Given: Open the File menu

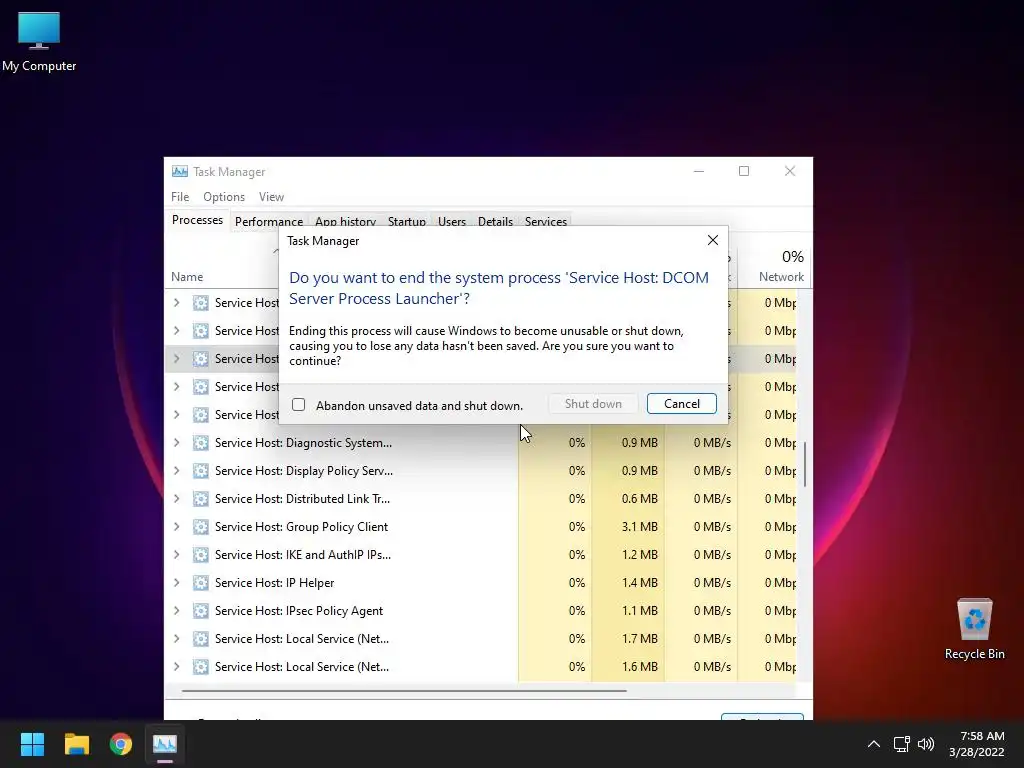Looking at the screenshot, I should point(180,197).
